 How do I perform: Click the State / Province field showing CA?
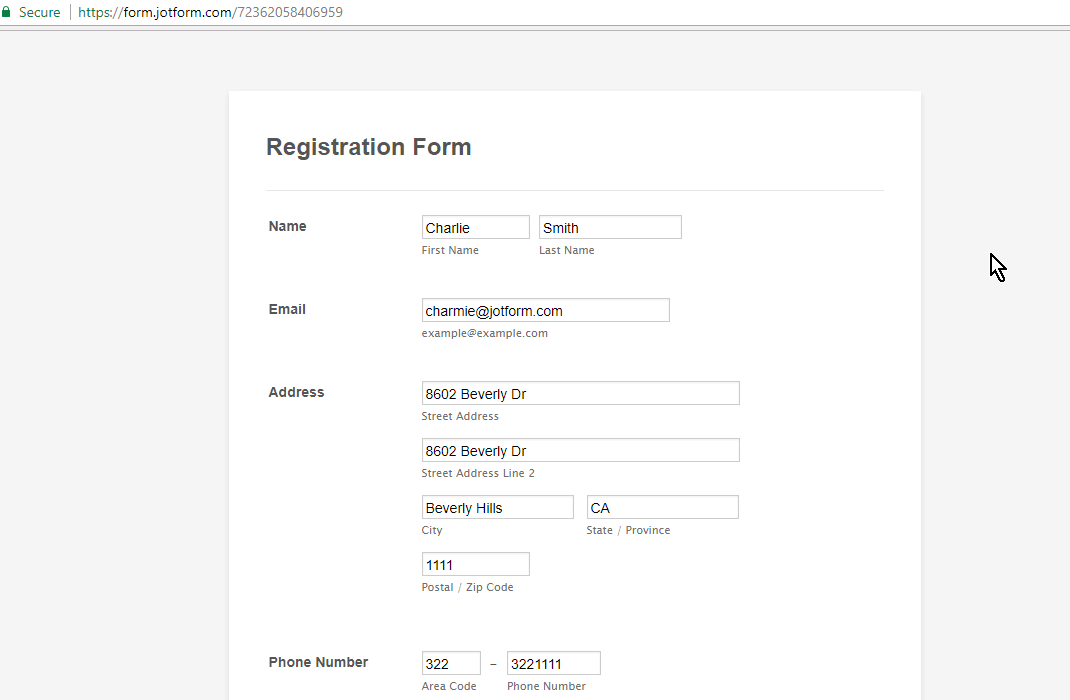point(662,507)
